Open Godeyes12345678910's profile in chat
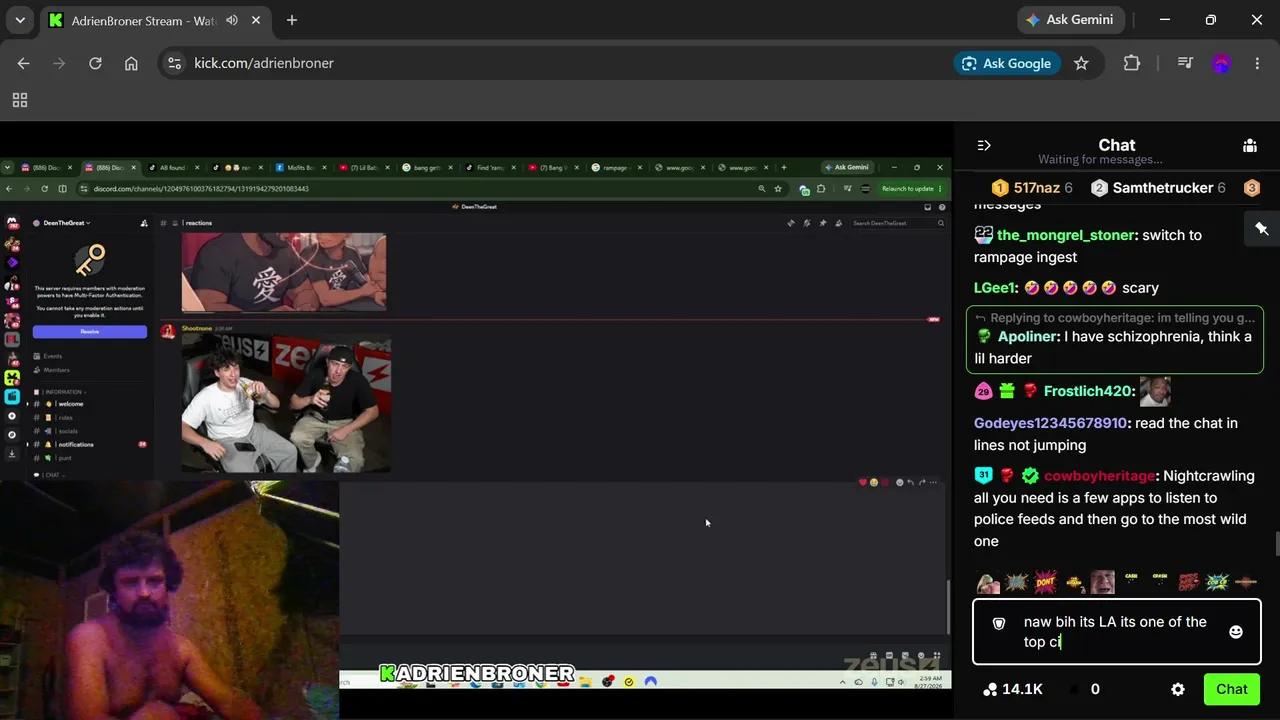The width and height of the screenshot is (1280, 720). point(1051,423)
